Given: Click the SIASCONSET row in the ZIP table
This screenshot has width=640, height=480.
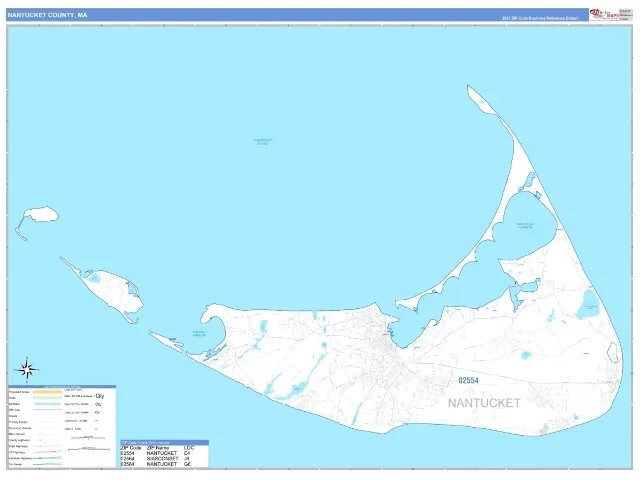Looking at the screenshot, I should pyautogui.click(x=164, y=458).
